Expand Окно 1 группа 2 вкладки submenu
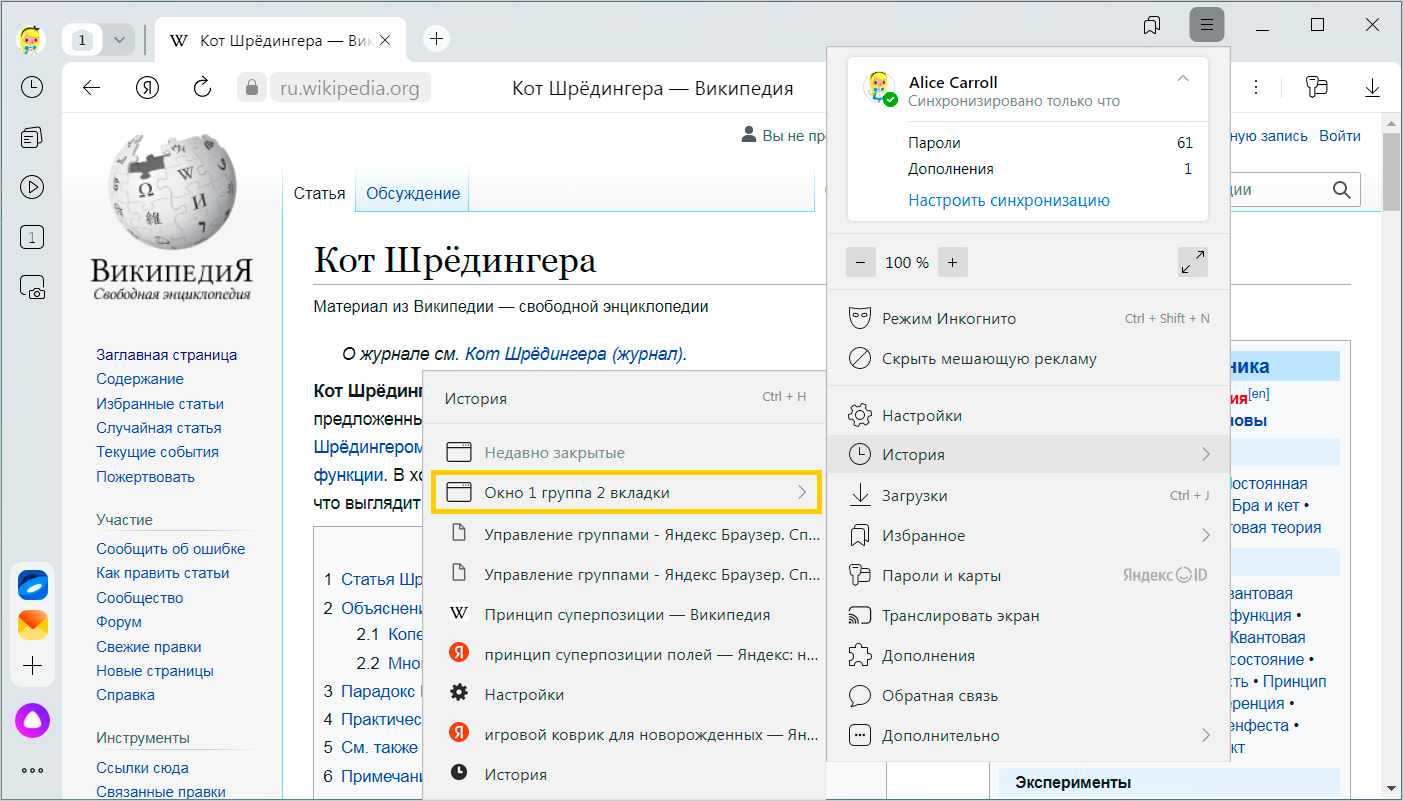Image resolution: width=1403 pixels, height=801 pixels. pos(626,493)
